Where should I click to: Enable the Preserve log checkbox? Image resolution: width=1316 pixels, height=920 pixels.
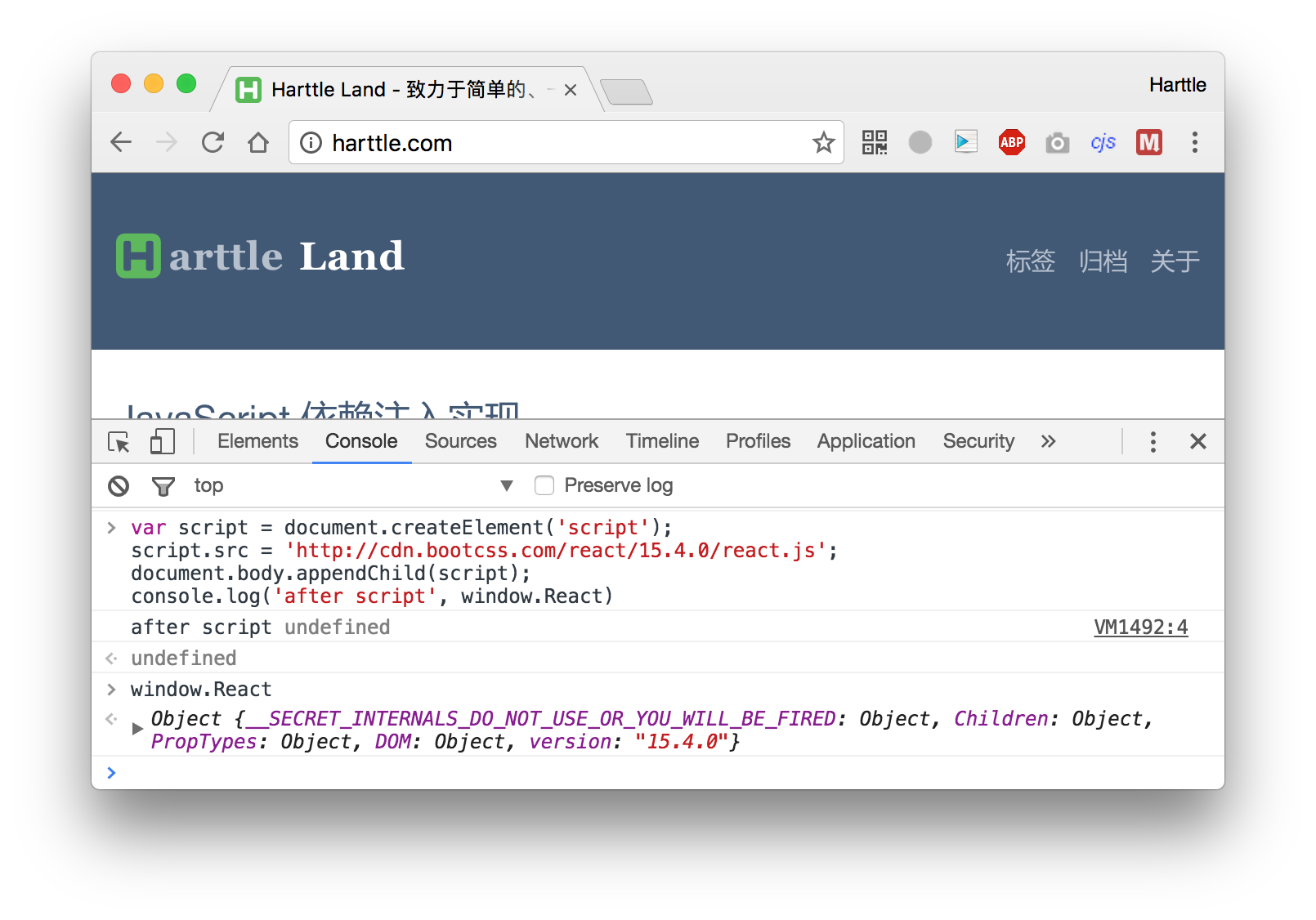tap(544, 485)
